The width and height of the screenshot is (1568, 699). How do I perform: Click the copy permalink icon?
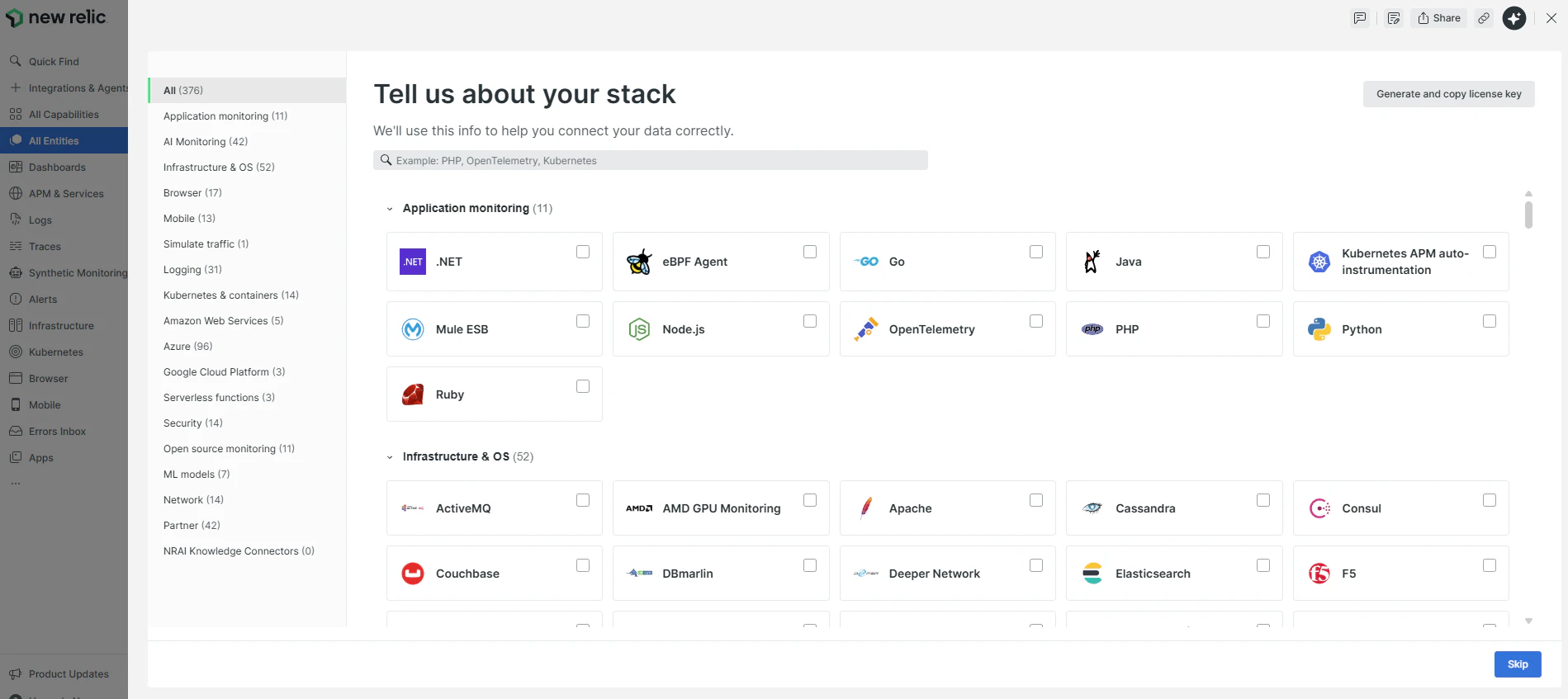click(1484, 18)
